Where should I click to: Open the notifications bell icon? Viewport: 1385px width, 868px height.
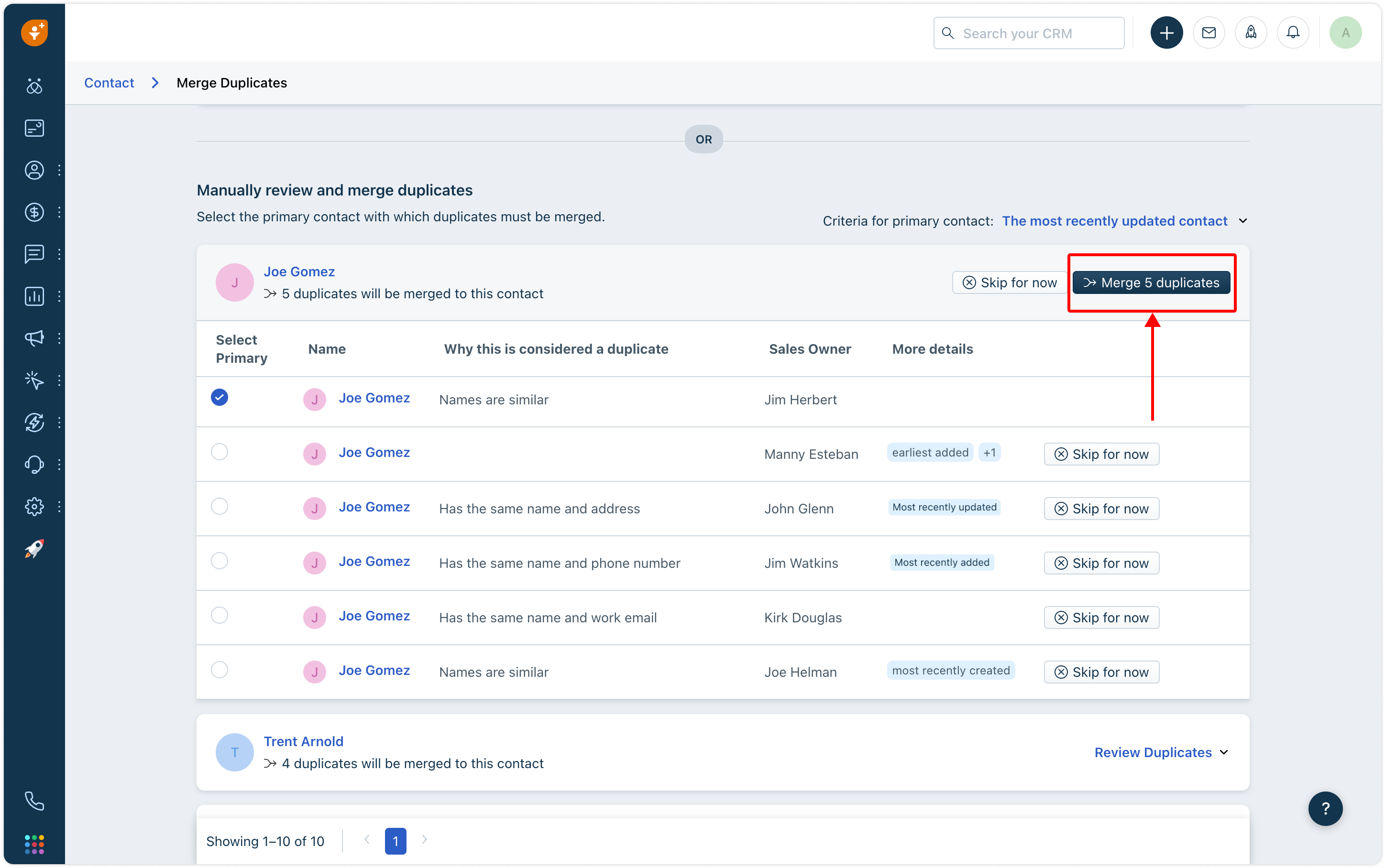click(x=1293, y=33)
